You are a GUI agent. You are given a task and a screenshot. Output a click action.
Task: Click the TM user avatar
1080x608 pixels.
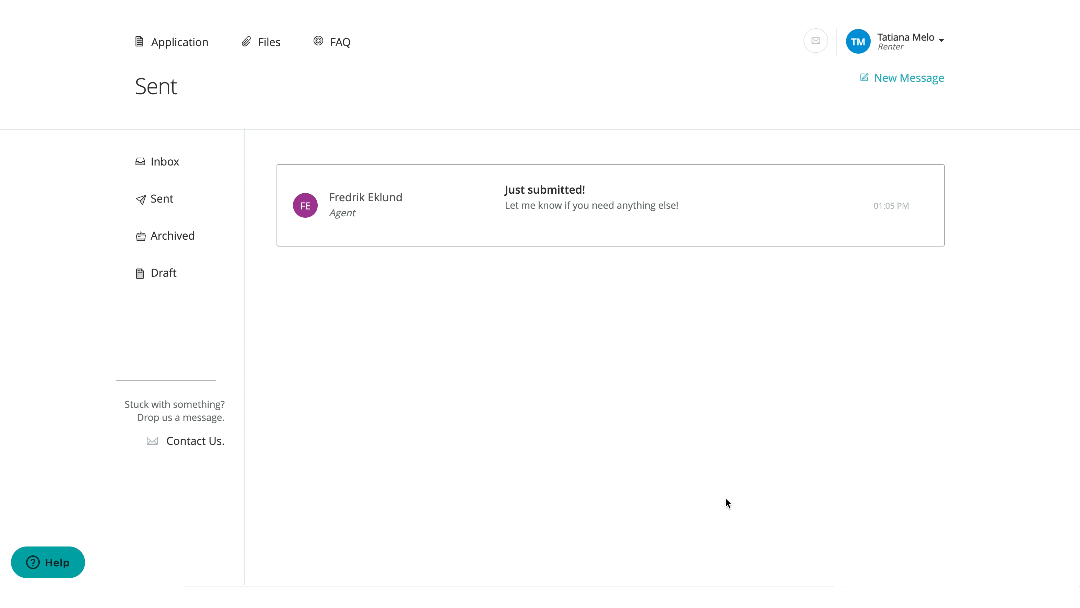point(858,41)
